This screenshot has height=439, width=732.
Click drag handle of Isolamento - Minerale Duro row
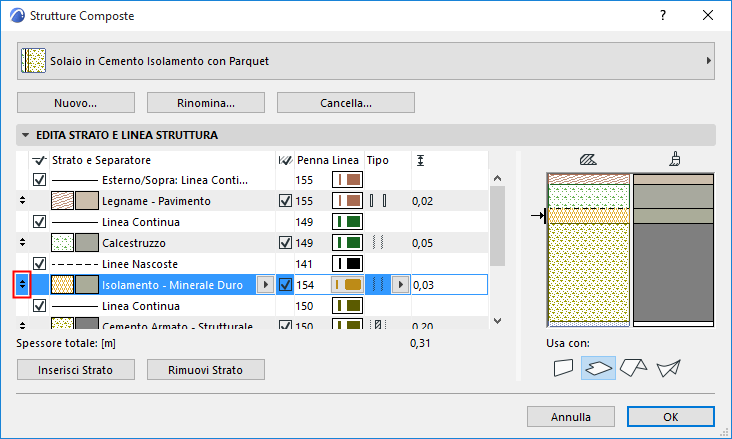click(x=22, y=284)
